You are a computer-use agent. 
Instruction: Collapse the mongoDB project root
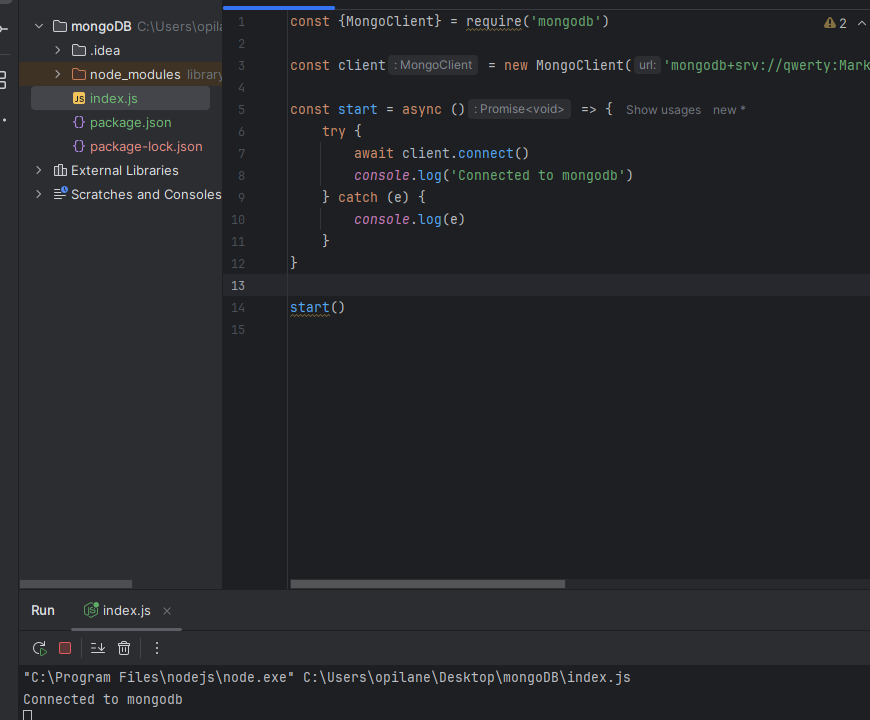point(39,26)
